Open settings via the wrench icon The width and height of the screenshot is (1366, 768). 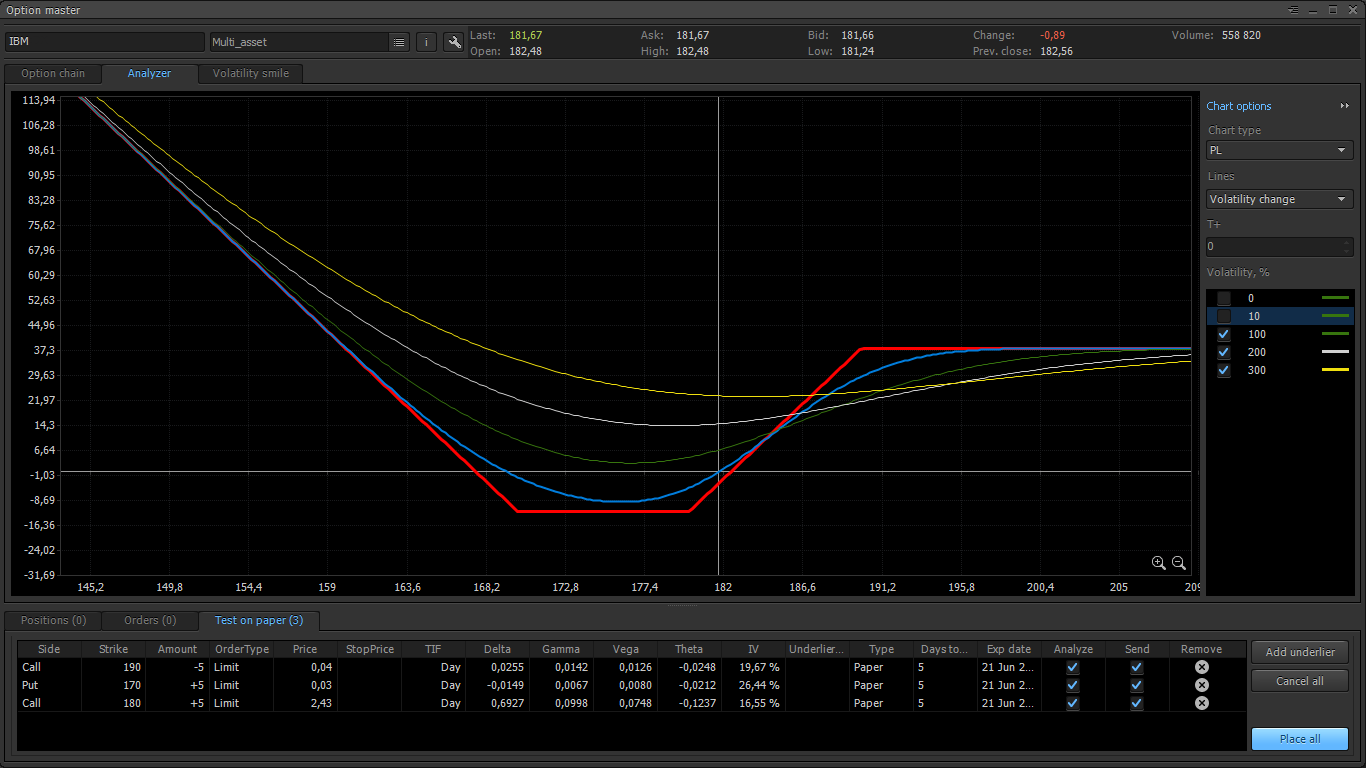[x=454, y=42]
